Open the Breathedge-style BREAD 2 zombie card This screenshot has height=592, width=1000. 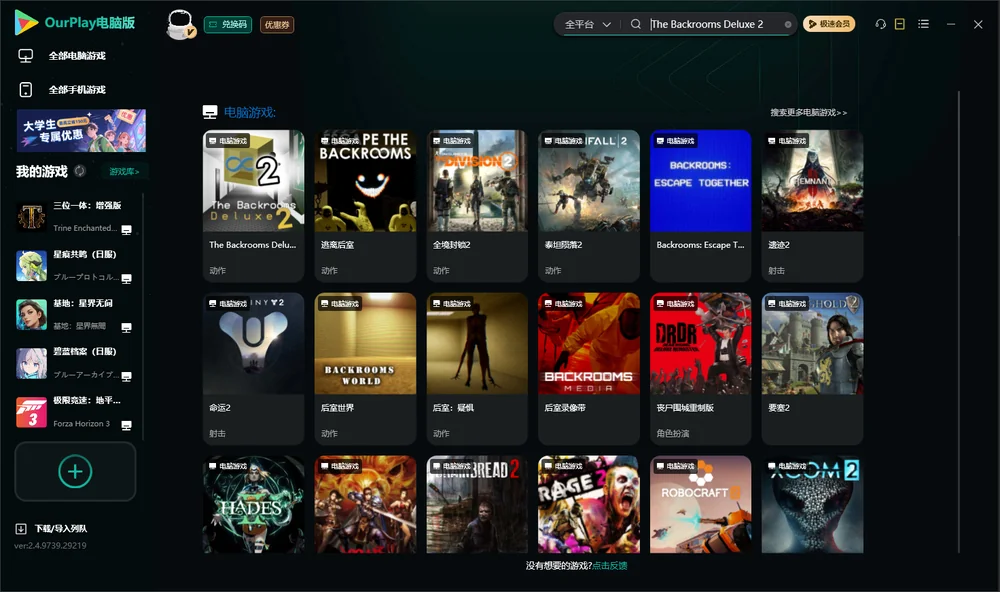click(x=477, y=504)
